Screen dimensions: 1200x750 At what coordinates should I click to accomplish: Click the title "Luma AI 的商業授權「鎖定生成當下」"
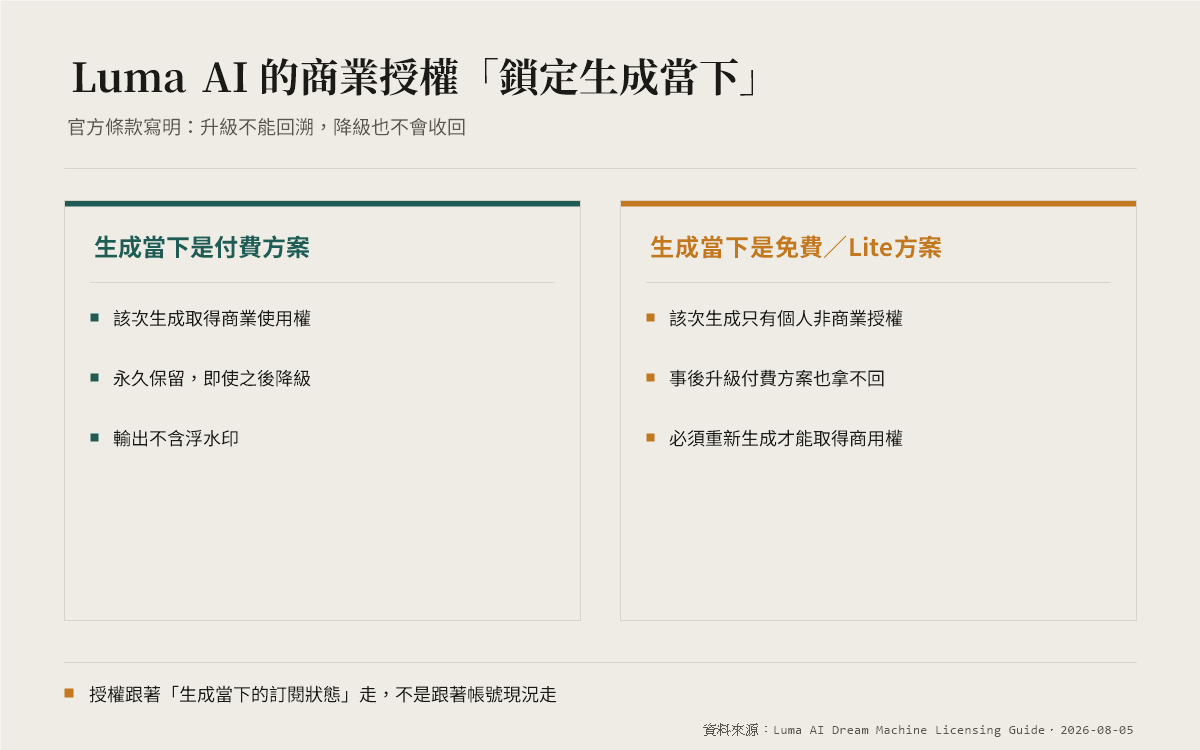(416, 79)
